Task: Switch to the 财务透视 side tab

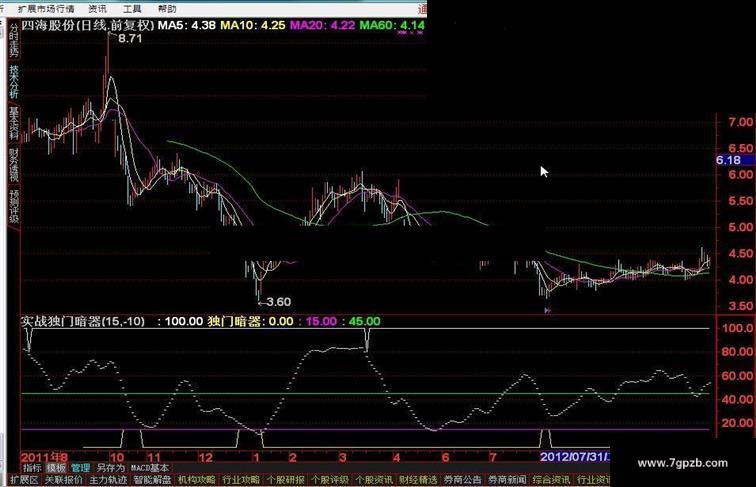Action: coord(14,165)
